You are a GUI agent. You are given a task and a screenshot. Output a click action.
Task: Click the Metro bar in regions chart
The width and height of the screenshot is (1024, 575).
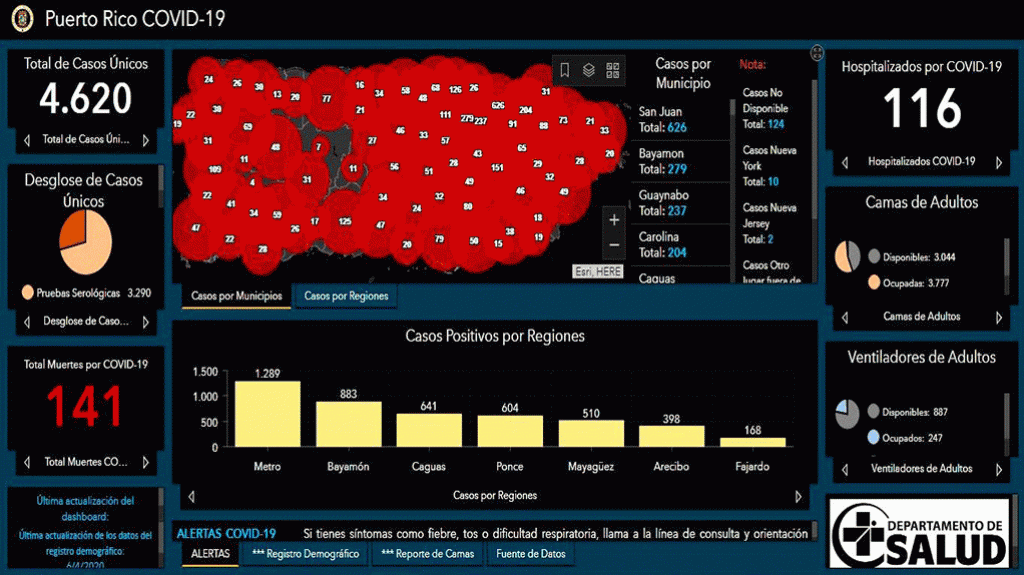pyautogui.click(x=267, y=413)
